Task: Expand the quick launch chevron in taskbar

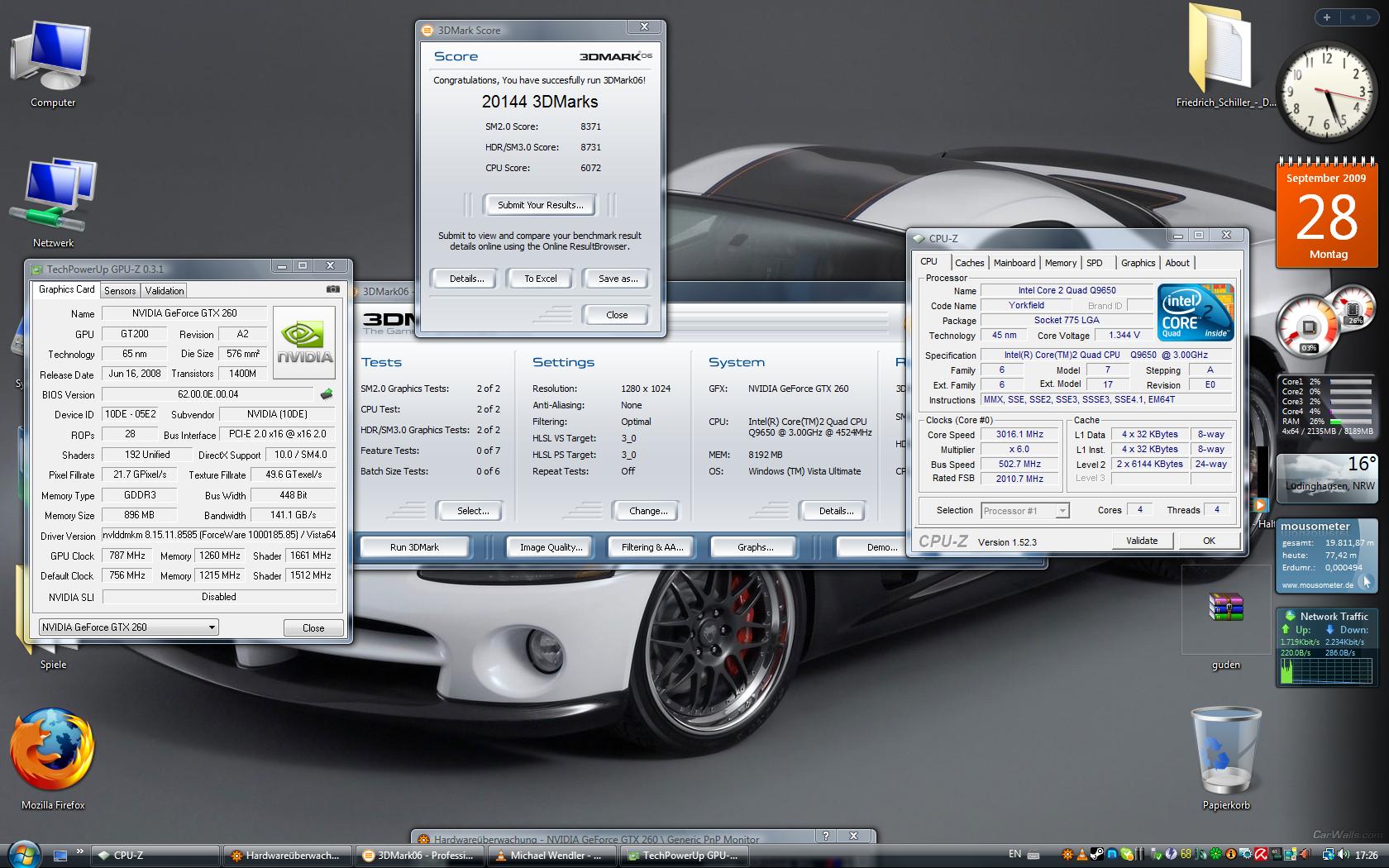Action: coord(80,851)
